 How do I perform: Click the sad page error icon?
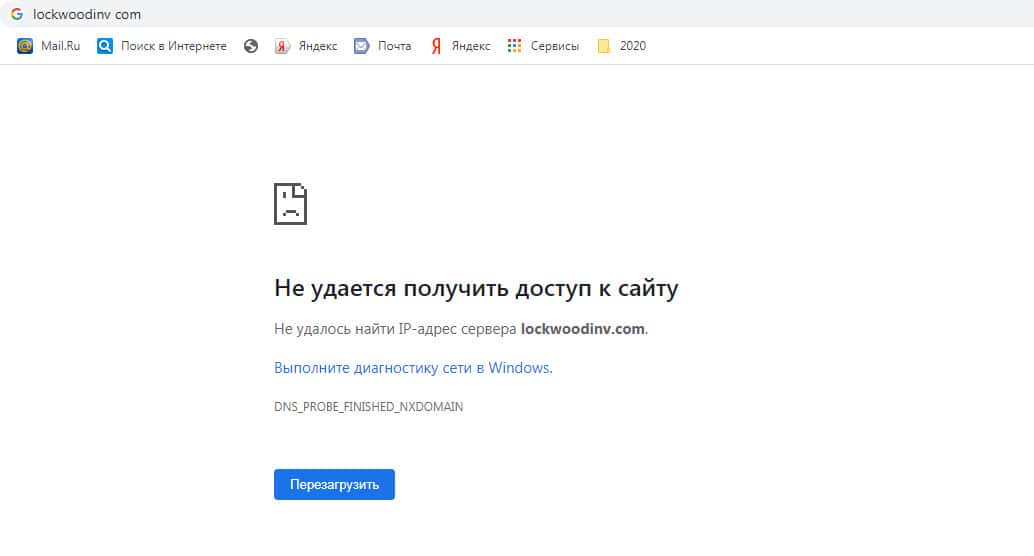point(290,204)
